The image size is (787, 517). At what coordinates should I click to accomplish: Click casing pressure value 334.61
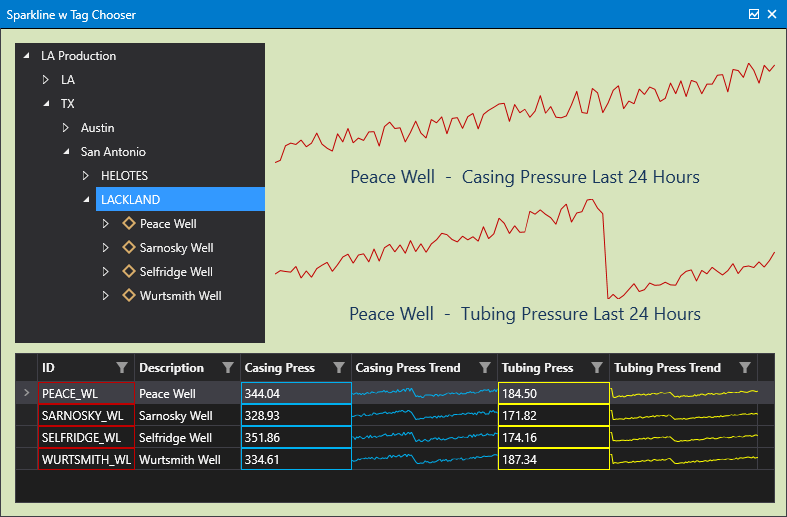[296, 459]
